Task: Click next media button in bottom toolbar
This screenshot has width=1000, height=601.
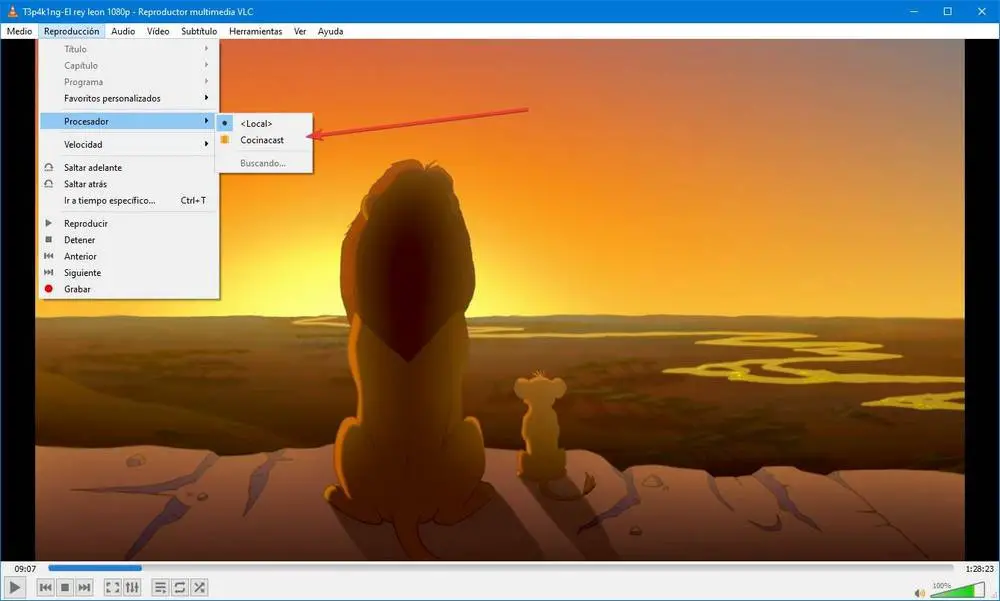Action: click(x=84, y=587)
